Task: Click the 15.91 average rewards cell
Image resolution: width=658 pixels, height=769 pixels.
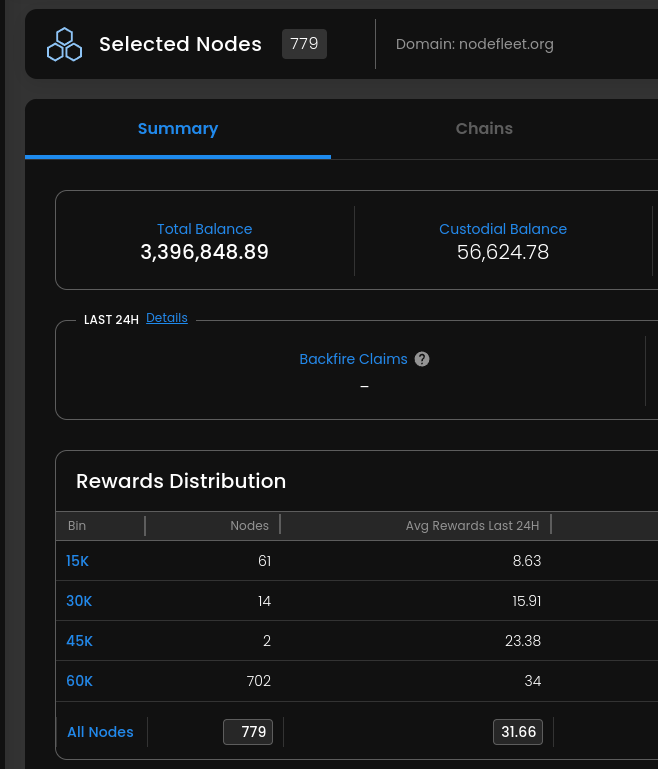Action: [x=527, y=601]
